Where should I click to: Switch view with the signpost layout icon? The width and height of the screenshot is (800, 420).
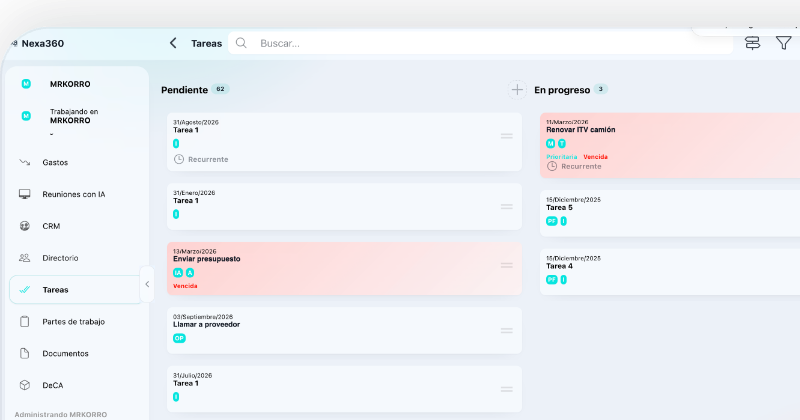753,43
